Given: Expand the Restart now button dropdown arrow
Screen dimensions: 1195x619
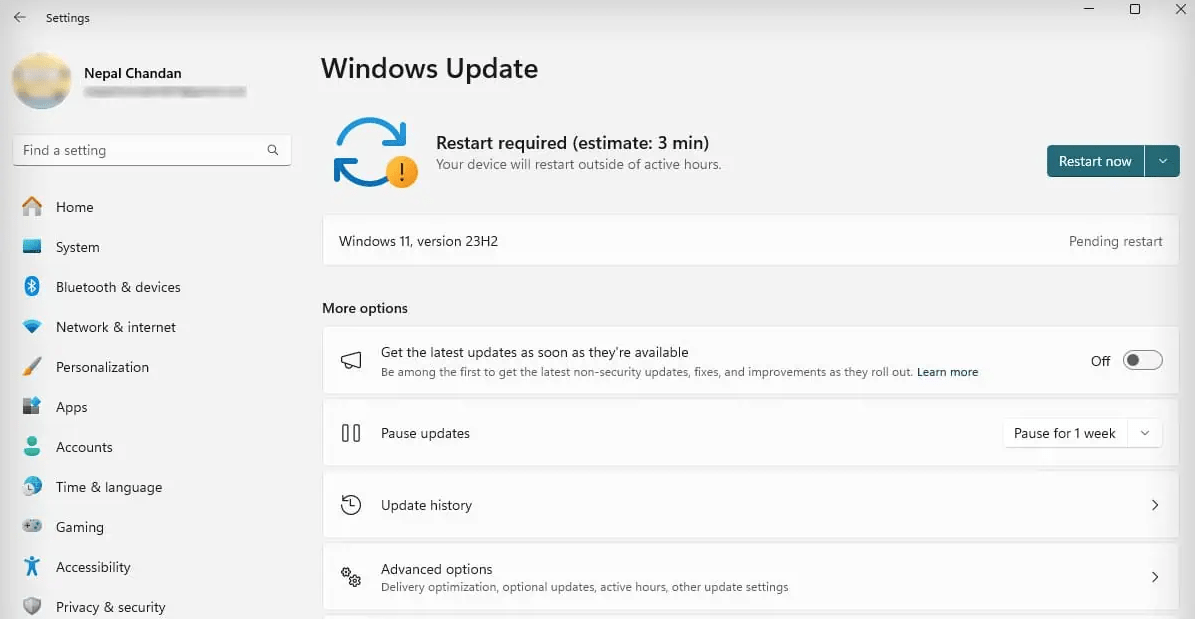Looking at the screenshot, I should [x=1163, y=161].
